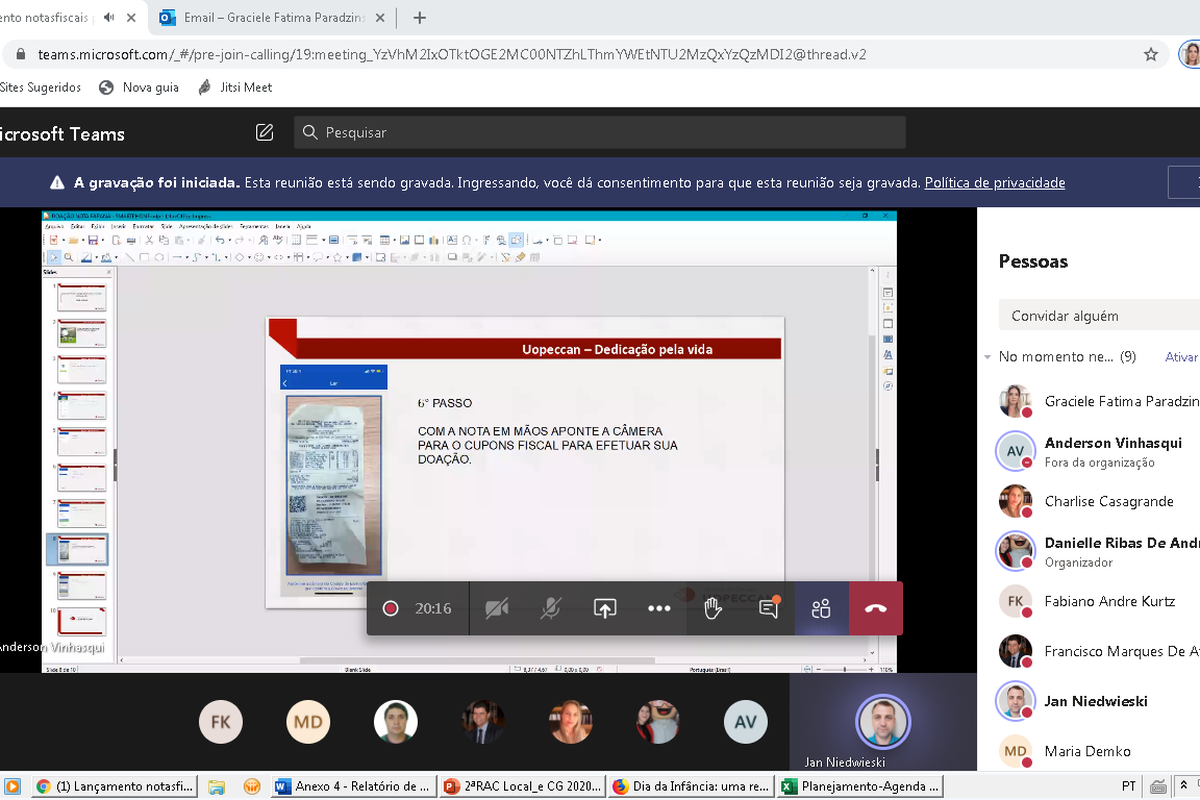Open Excel Planejamento-Agenda taskbar item
This screenshot has height=800, width=1200.
(860, 786)
